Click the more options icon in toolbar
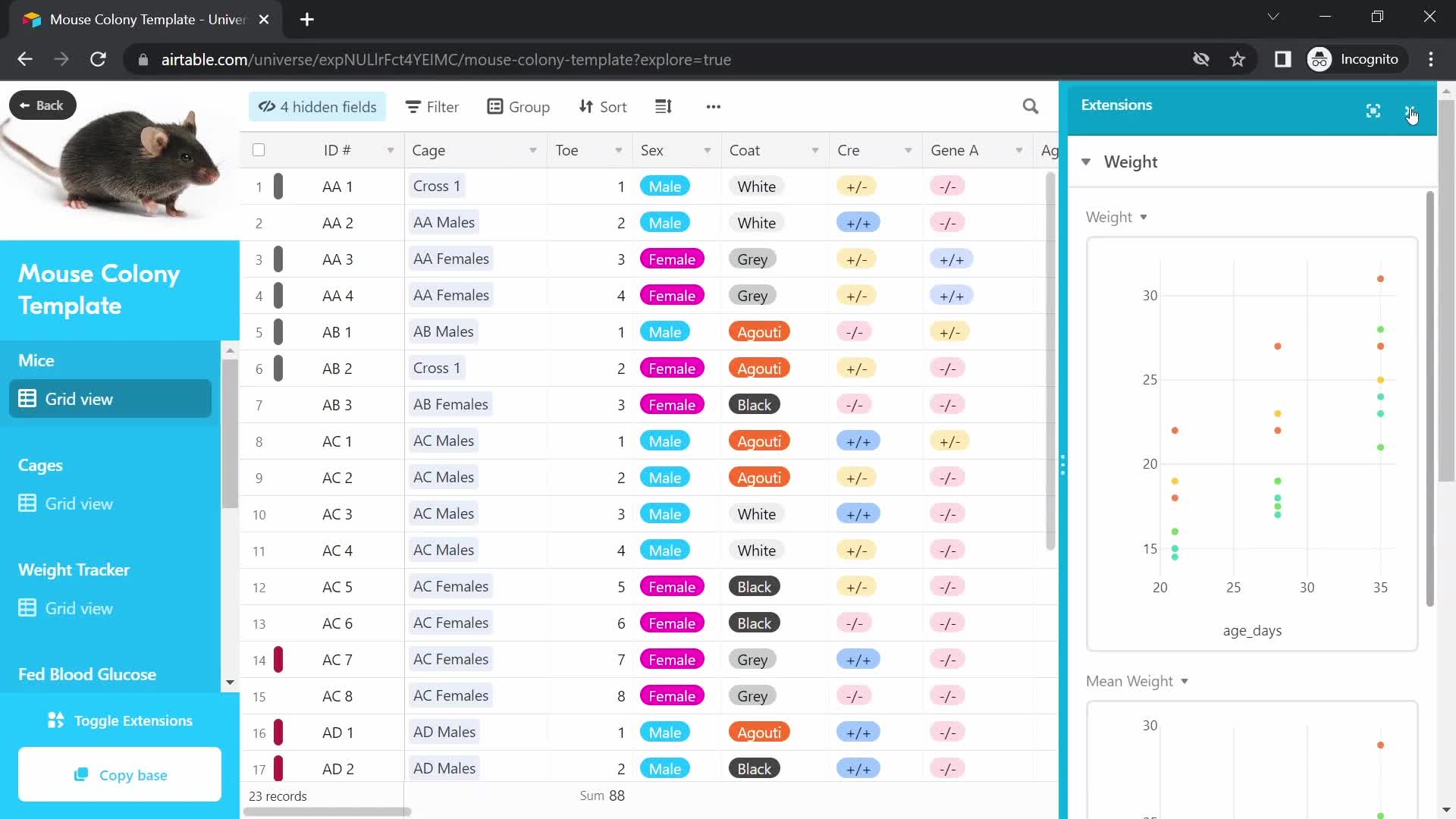Viewport: 1456px width, 819px height. (714, 107)
